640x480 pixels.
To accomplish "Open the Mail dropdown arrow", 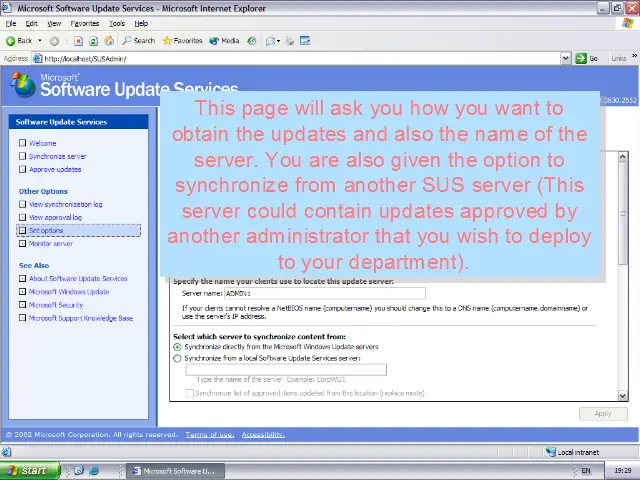I will pos(278,41).
